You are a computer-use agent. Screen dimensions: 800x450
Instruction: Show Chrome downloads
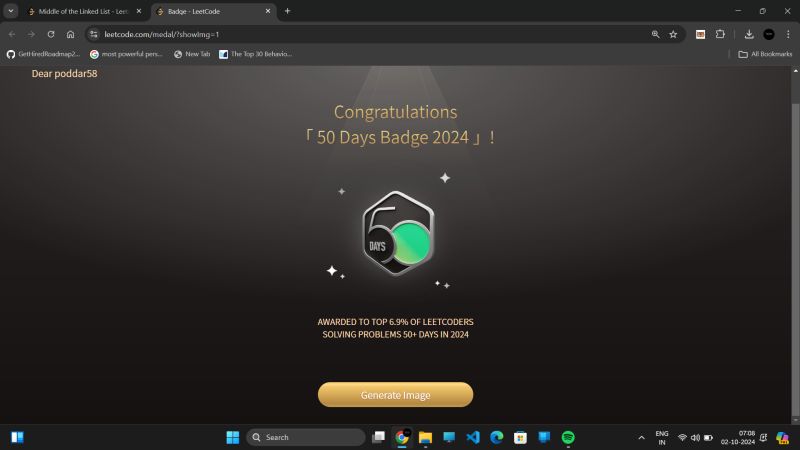749,34
